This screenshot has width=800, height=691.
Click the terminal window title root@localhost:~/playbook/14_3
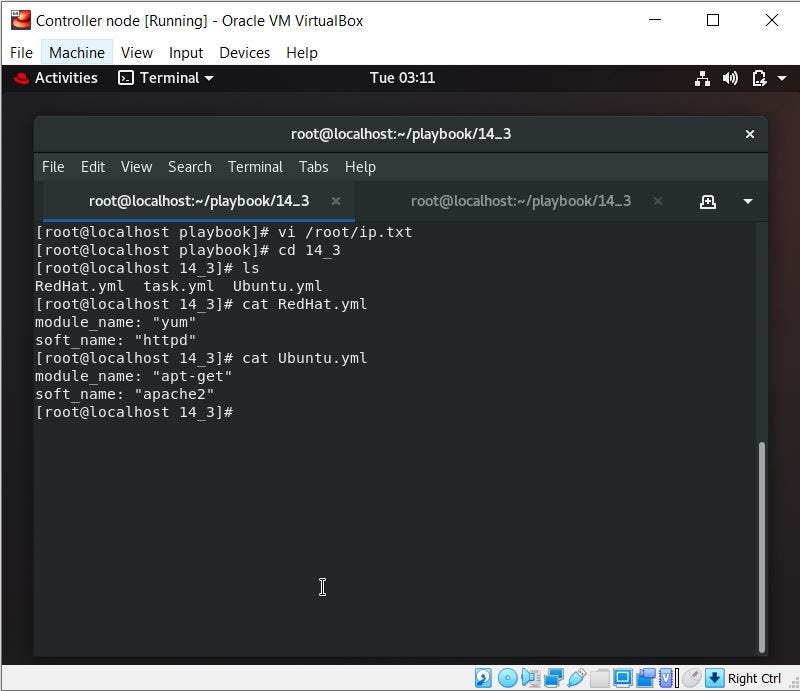401,134
